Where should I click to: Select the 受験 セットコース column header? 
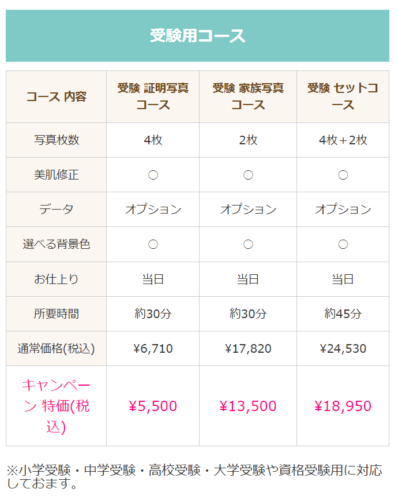click(x=343, y=97)
